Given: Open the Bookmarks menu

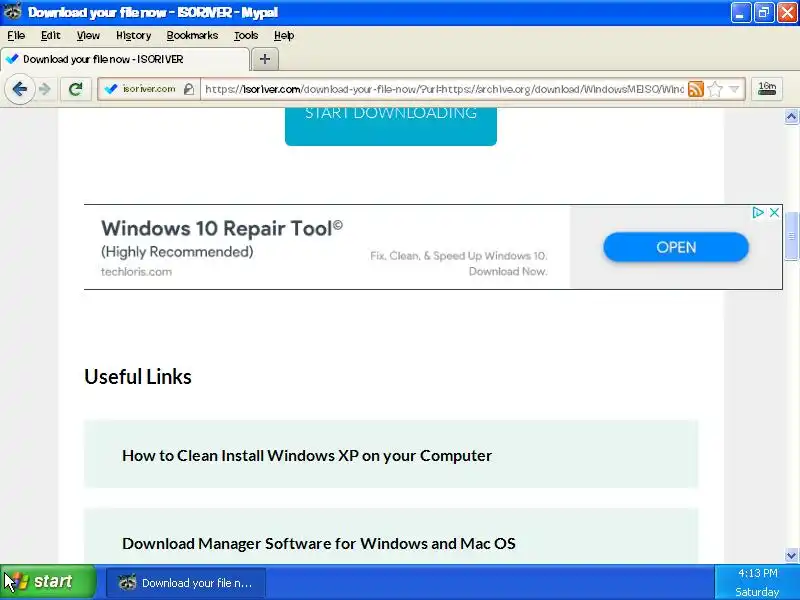Looking at the screenshot, I should pyautogui.click(x=192, y=35).
